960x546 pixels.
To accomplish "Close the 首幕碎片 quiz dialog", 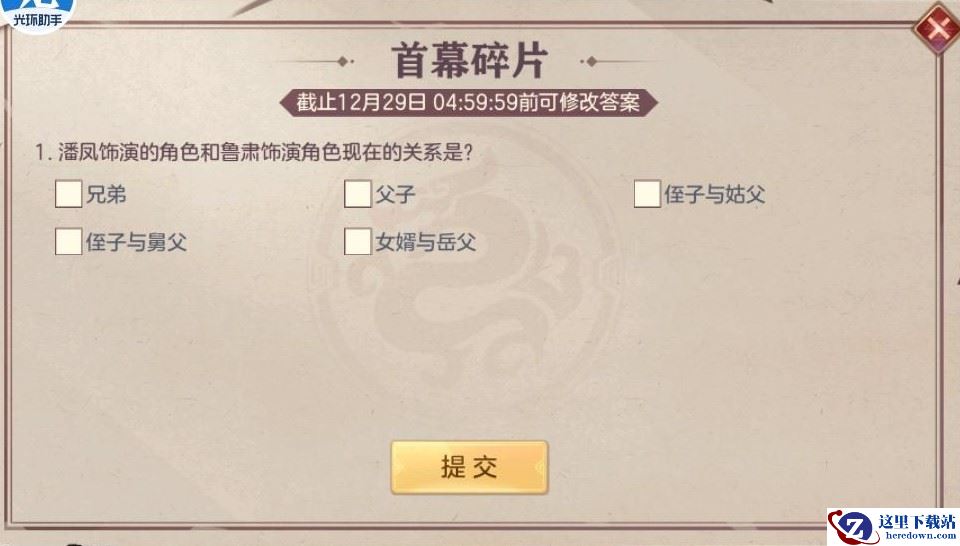I will tap(936, 28).
